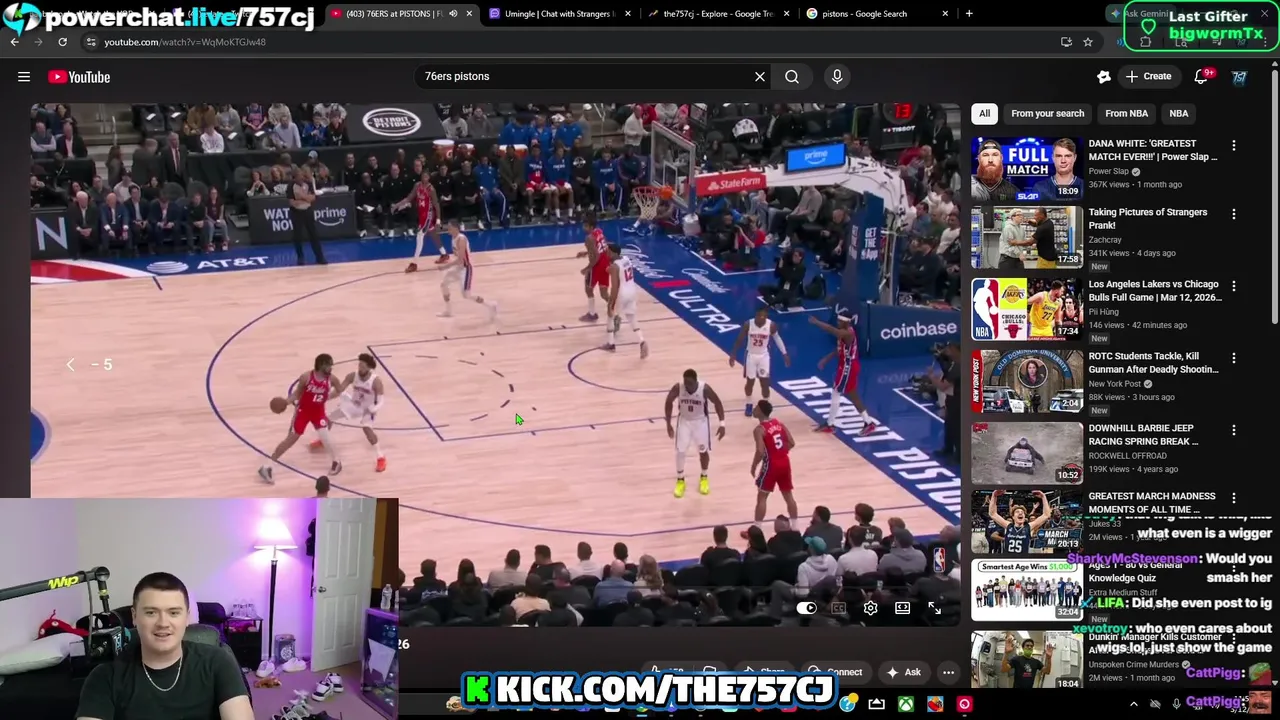Reload the page in browser
The width and height of the screenshot is (1280, 720).
tap(62, 42)
